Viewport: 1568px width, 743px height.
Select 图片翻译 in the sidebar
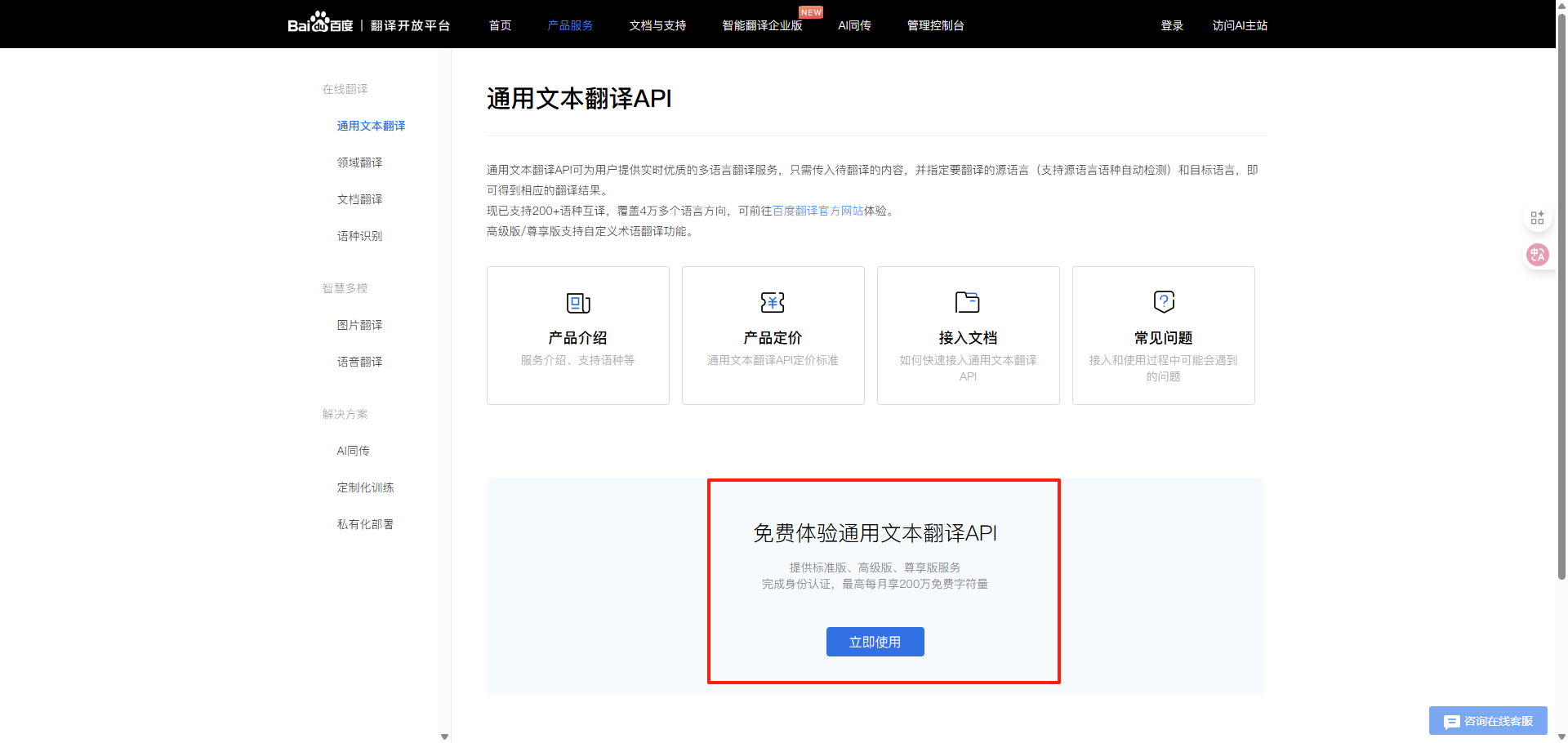(x=359, y=325)
